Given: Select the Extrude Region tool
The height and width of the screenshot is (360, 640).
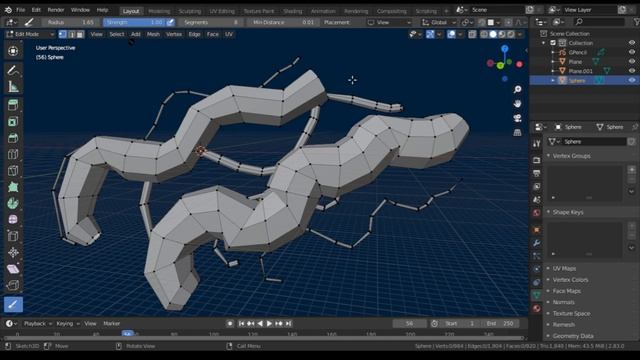Looking at the screenshot, I should 13,105.
